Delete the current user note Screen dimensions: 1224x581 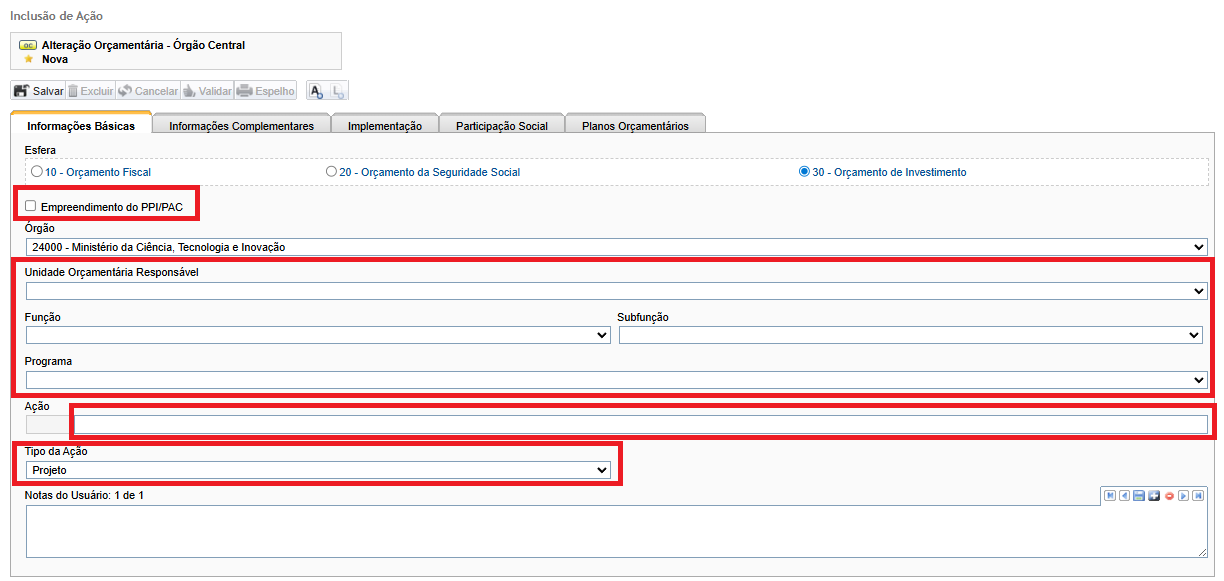[1169, 495]
